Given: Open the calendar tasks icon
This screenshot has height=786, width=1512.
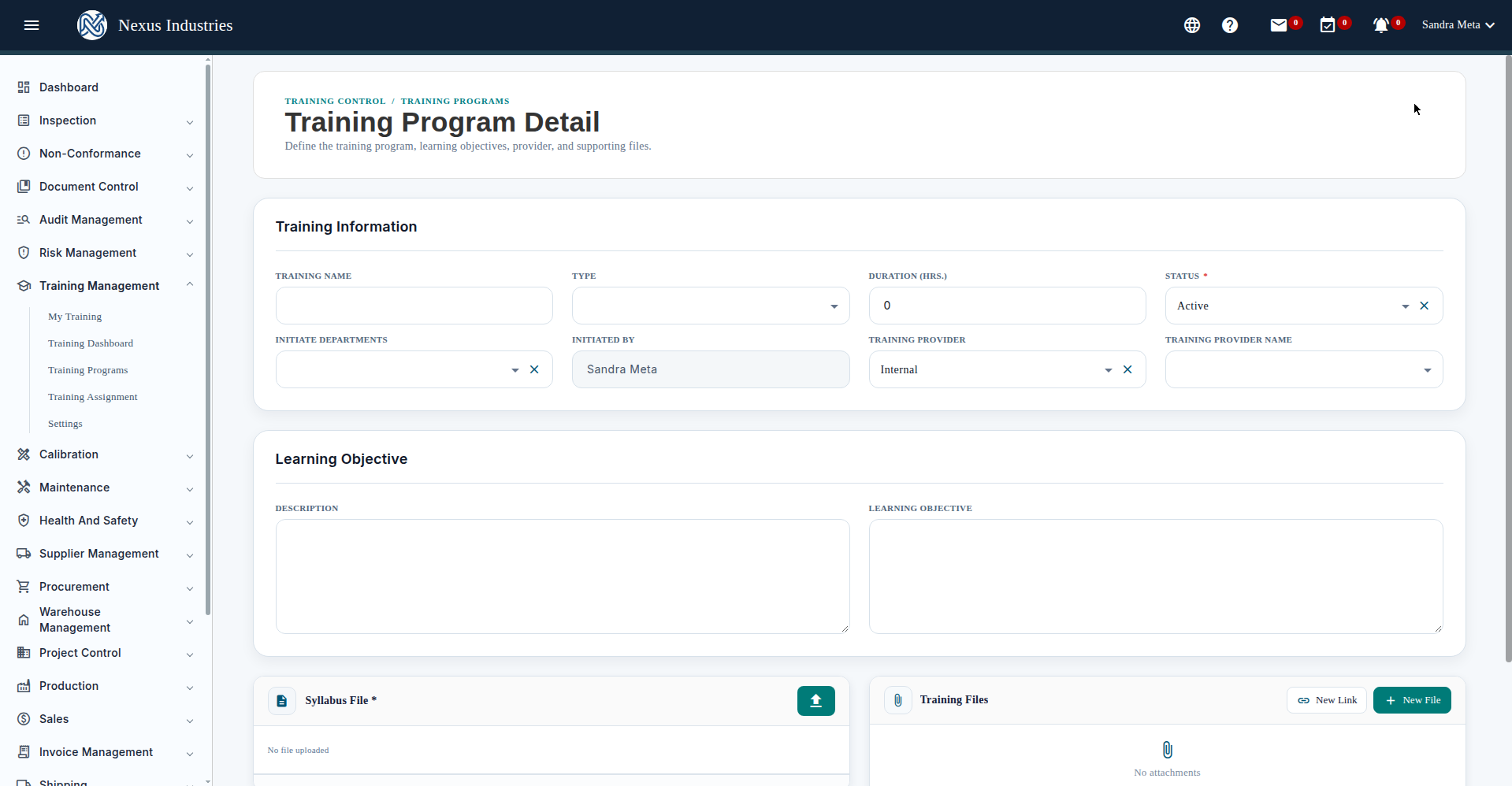Looking at the screenshot, I should pyautogui.click(x=1328, y=25).
